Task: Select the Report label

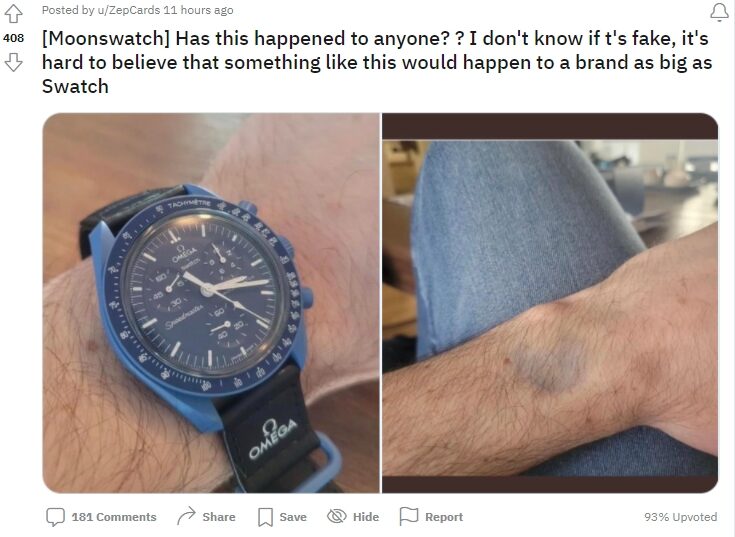Action: coord(444,517)
